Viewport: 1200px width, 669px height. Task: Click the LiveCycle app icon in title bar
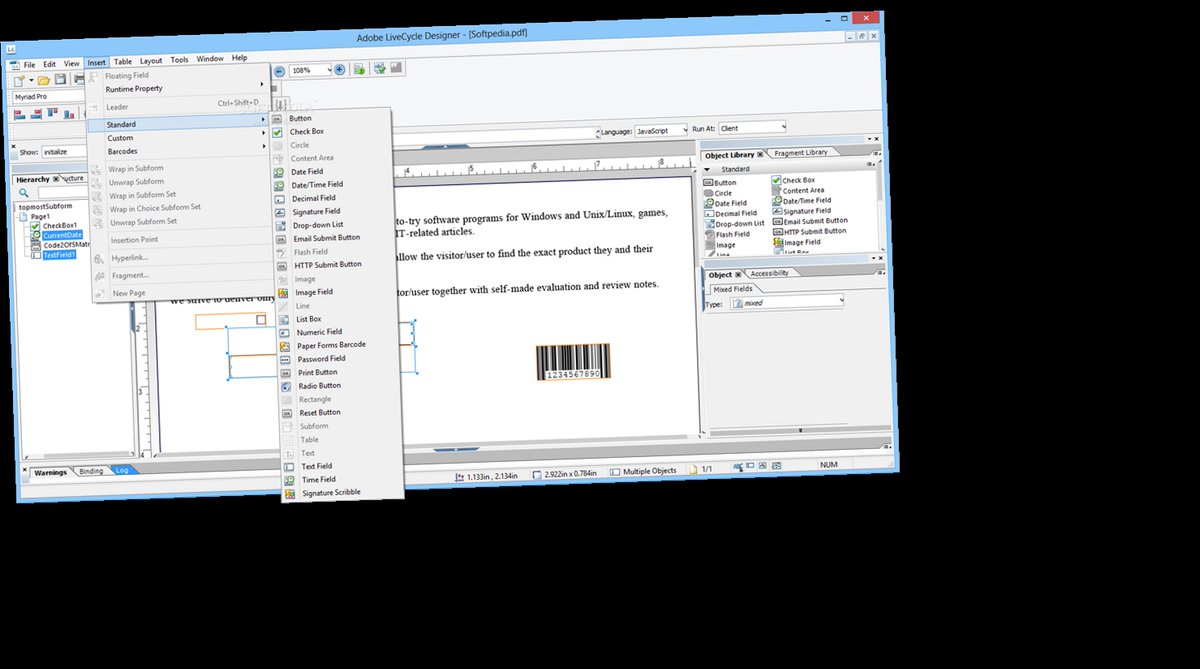click(11, 49)
